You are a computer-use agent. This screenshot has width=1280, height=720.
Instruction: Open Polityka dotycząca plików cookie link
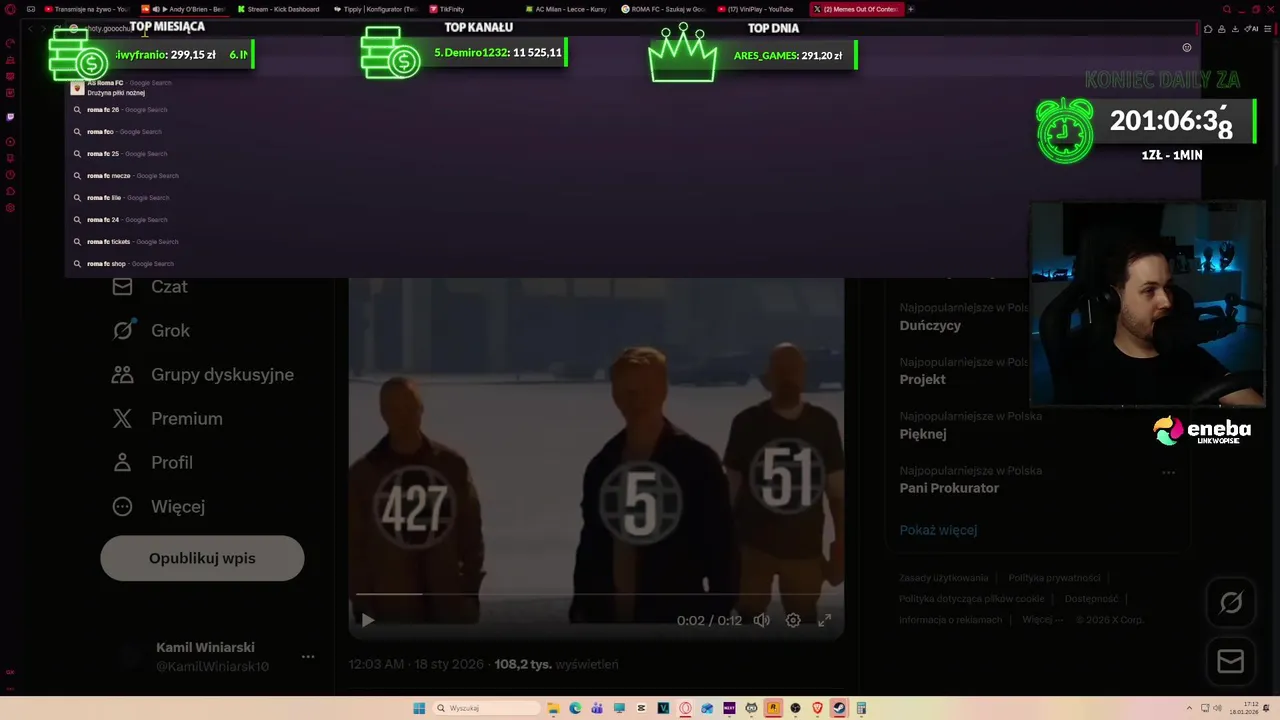(971, 599)
